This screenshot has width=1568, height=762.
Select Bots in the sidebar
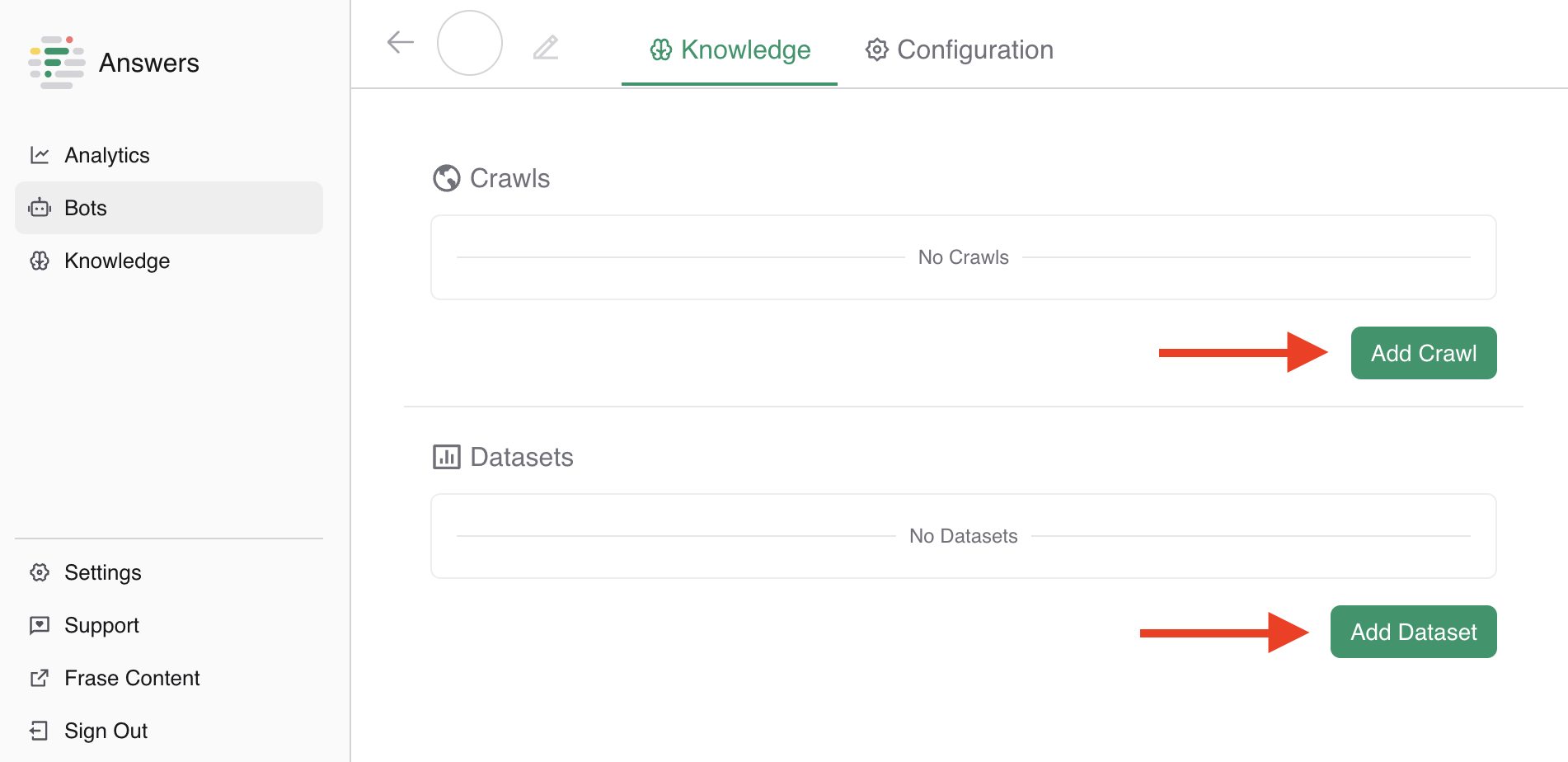[x=86, y=208]
